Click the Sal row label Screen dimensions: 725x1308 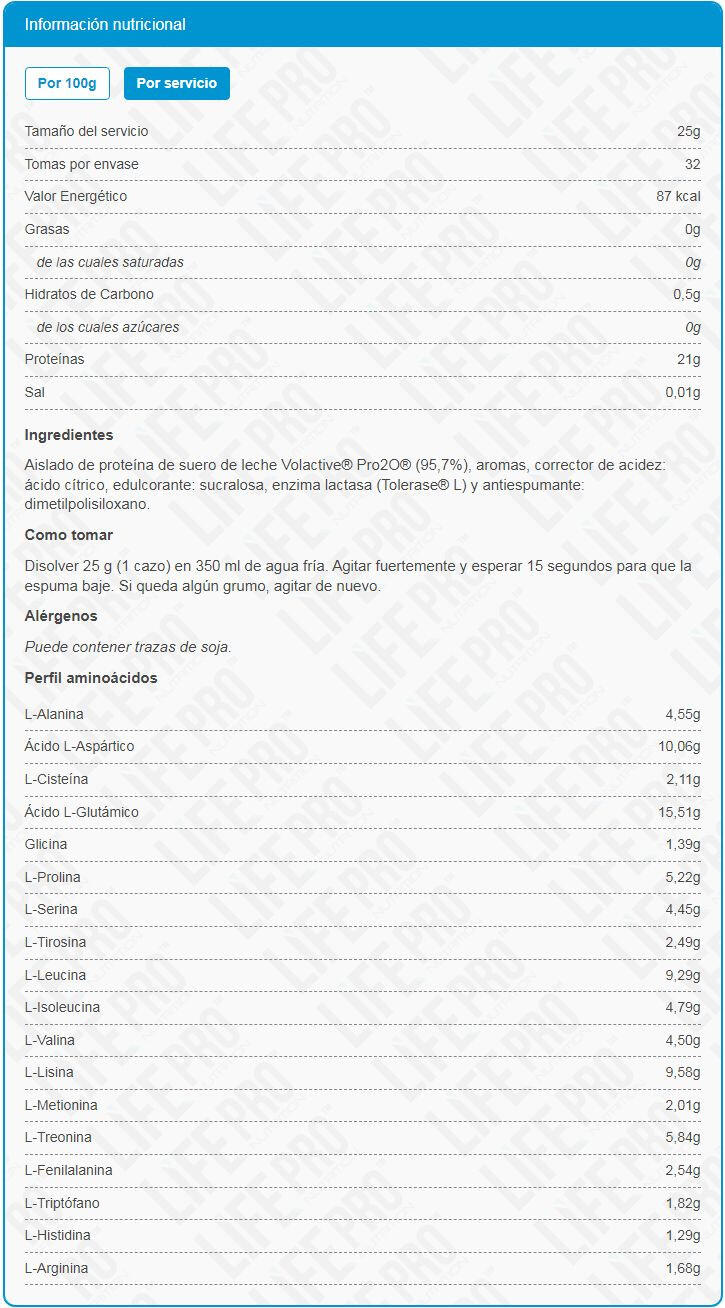(35, 392)
